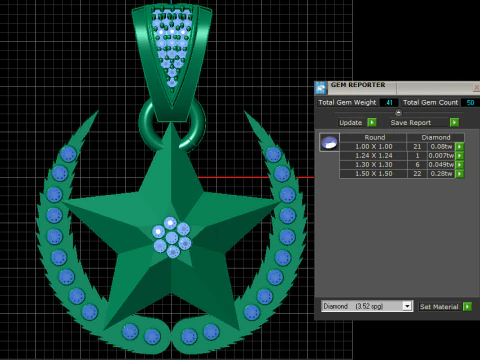This screenshot has width=480, height=360.
Task: Click the 0.28tw weight cell
Action: pyautogui.click(x=441, y=173)
